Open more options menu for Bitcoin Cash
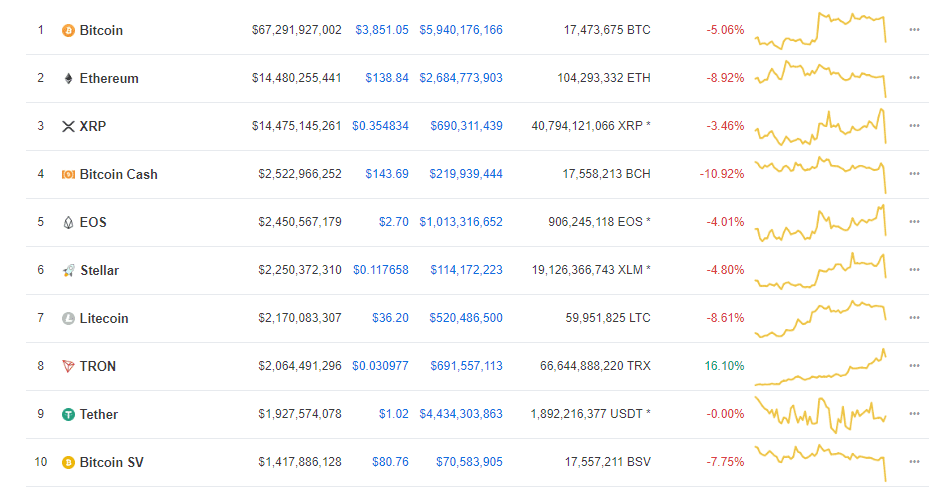Image resolution: width=929 pixels, height=490 pixels. (914, 174)
